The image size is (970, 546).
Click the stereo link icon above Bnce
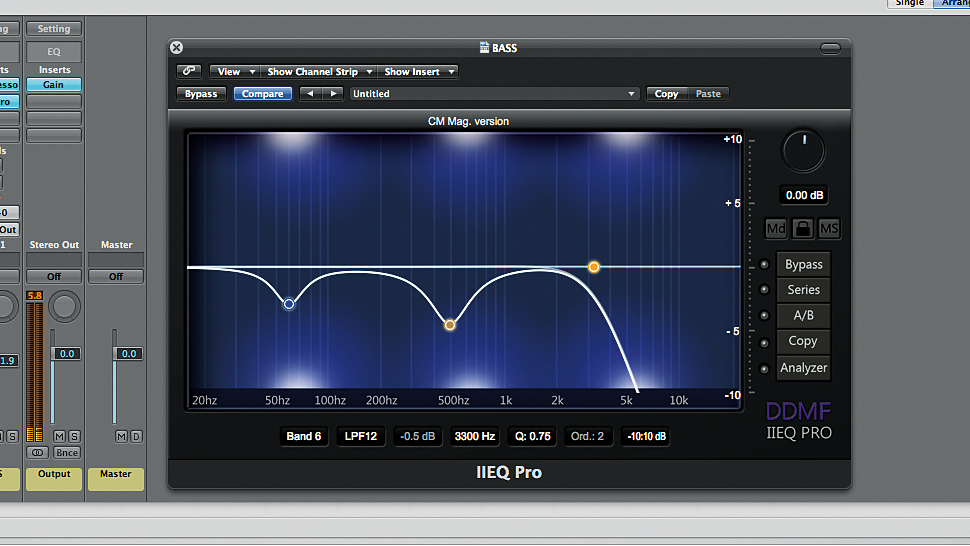click(x=37, y=453)
